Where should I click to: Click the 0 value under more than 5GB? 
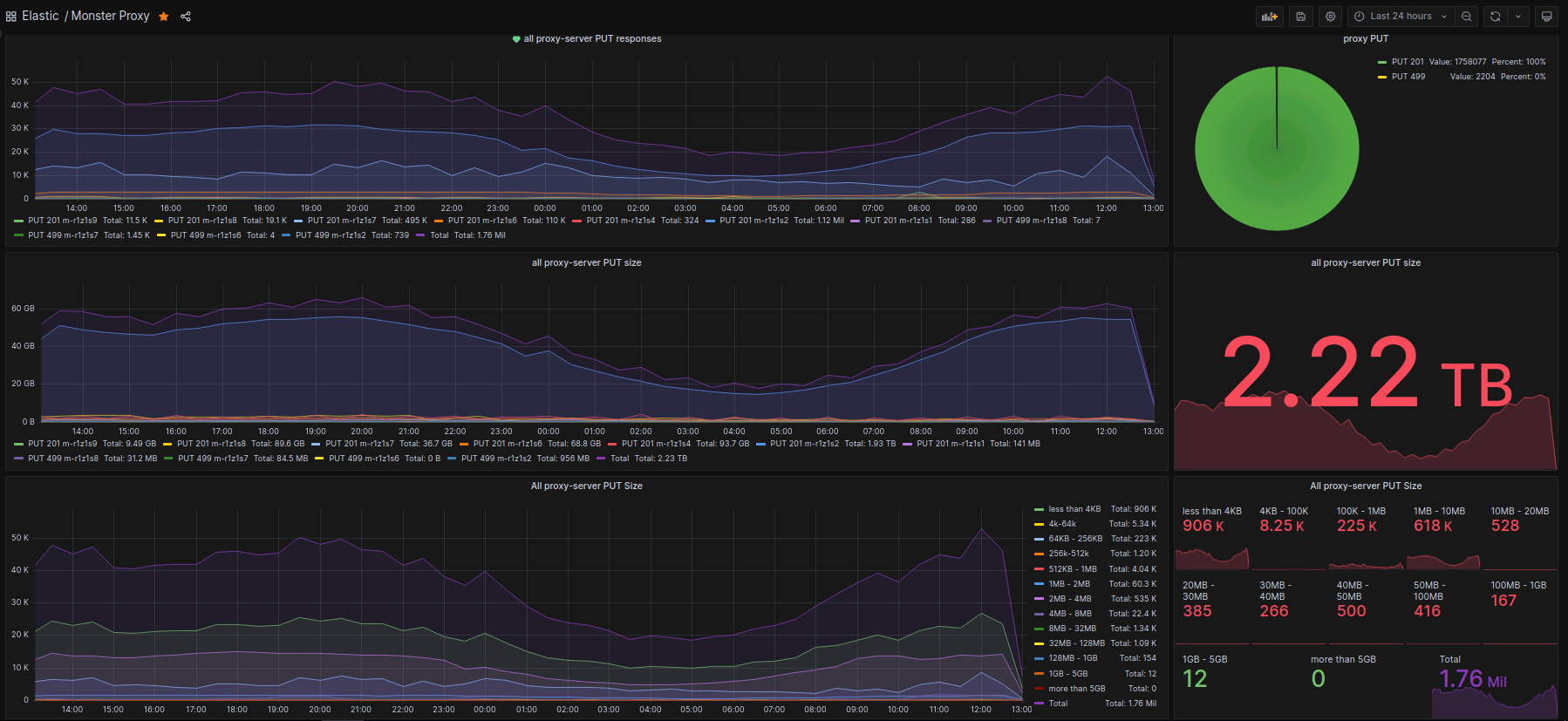pos(1318,678)
